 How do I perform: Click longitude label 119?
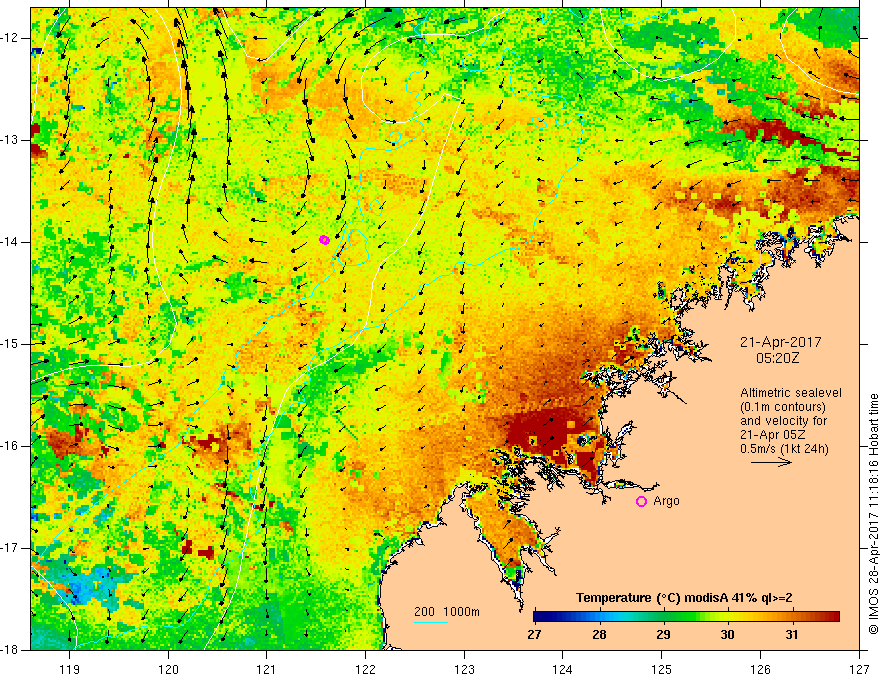pos(70,669)
